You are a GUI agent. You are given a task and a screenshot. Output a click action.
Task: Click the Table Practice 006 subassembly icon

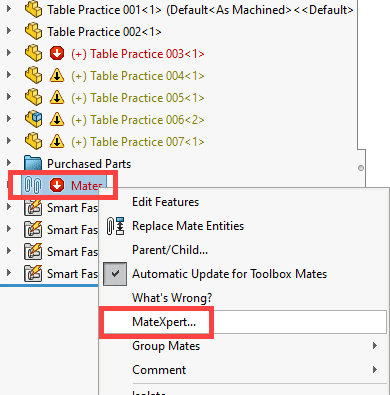pos(33,120)
